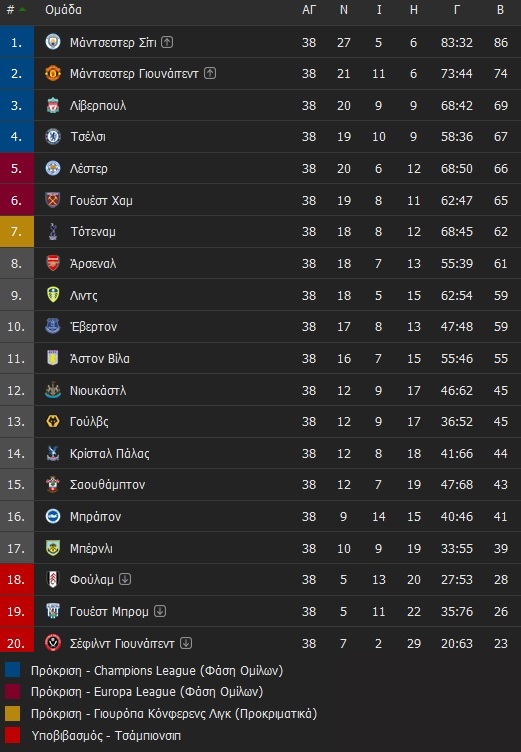Viewport: 521px width, 752px height.
Task: Click the Manchester City club crest
Action: coord(53,42)
